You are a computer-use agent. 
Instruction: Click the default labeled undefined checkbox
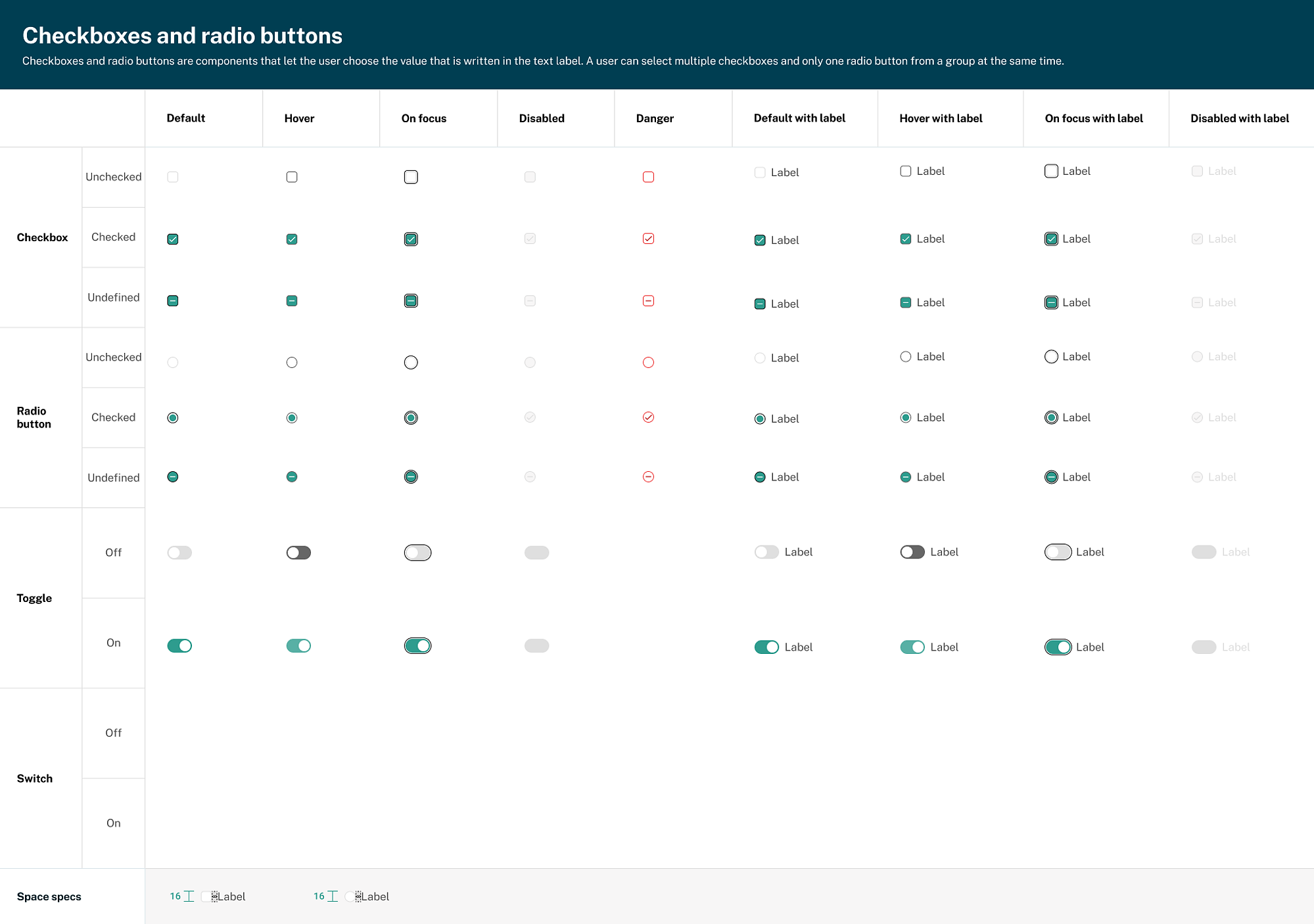pyautogui.click(x=760, y=304)
